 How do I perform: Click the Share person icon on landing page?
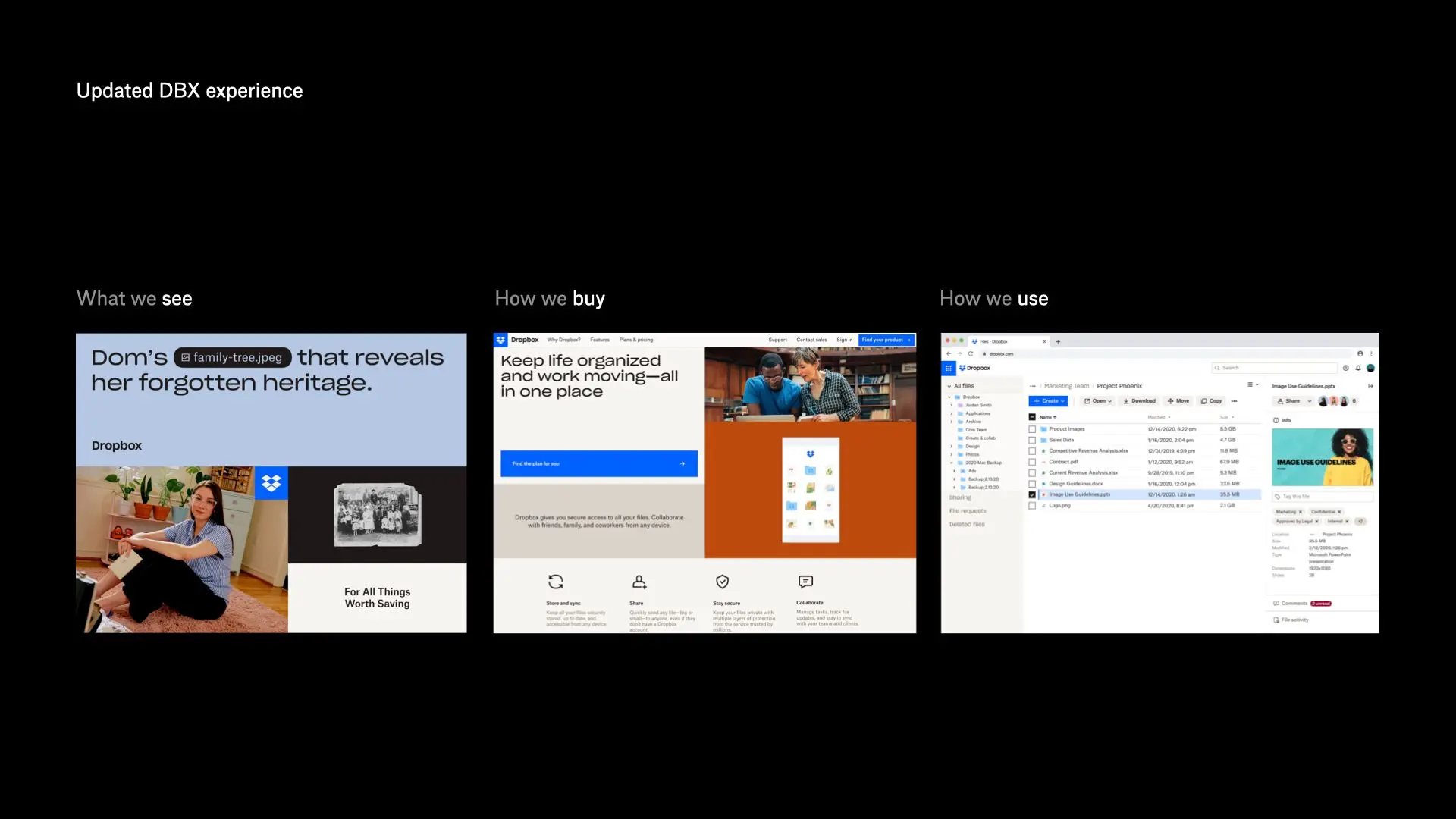[x=639, y=582]
